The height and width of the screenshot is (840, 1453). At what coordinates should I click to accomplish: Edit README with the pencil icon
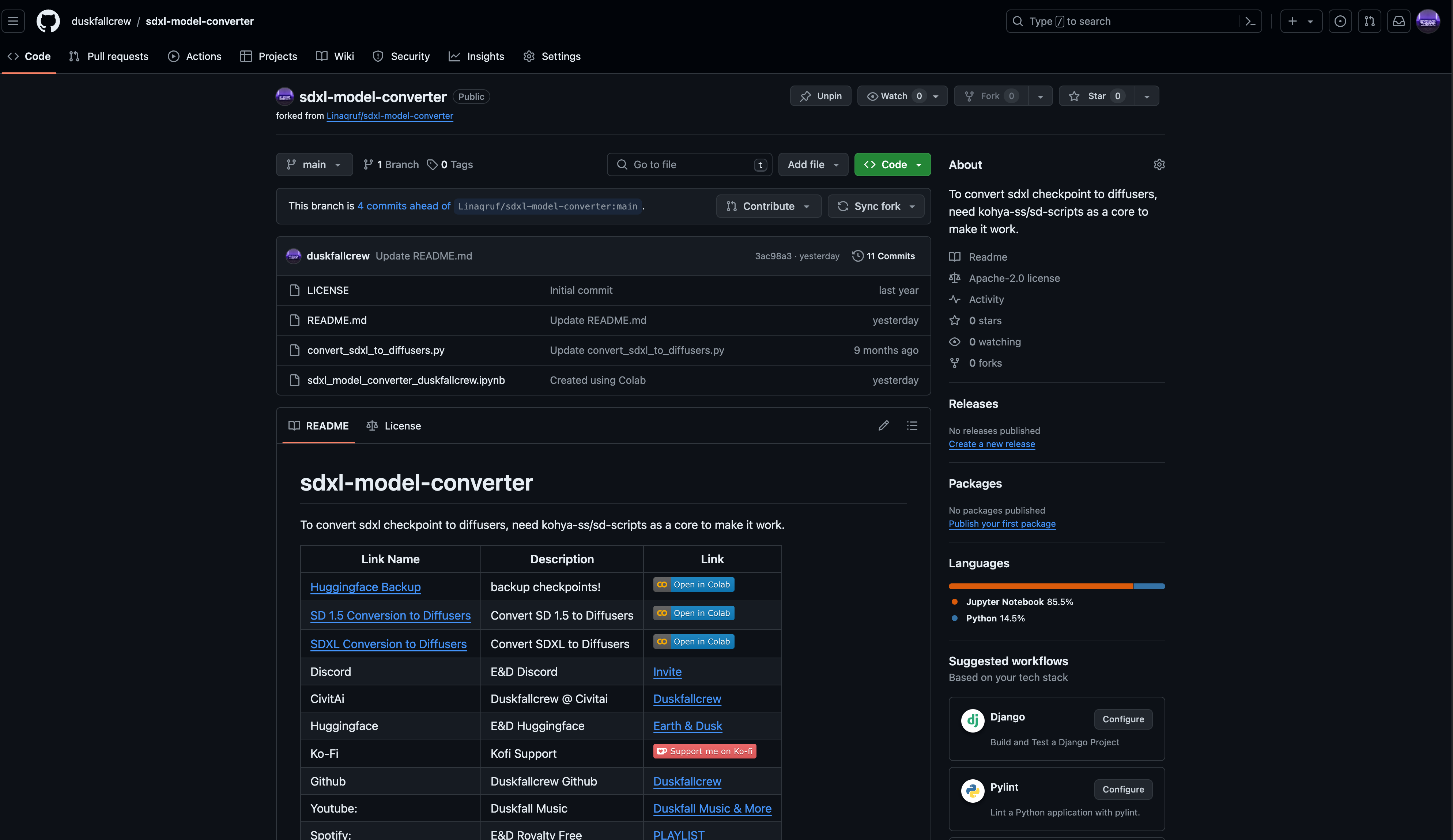pos(883,425)
